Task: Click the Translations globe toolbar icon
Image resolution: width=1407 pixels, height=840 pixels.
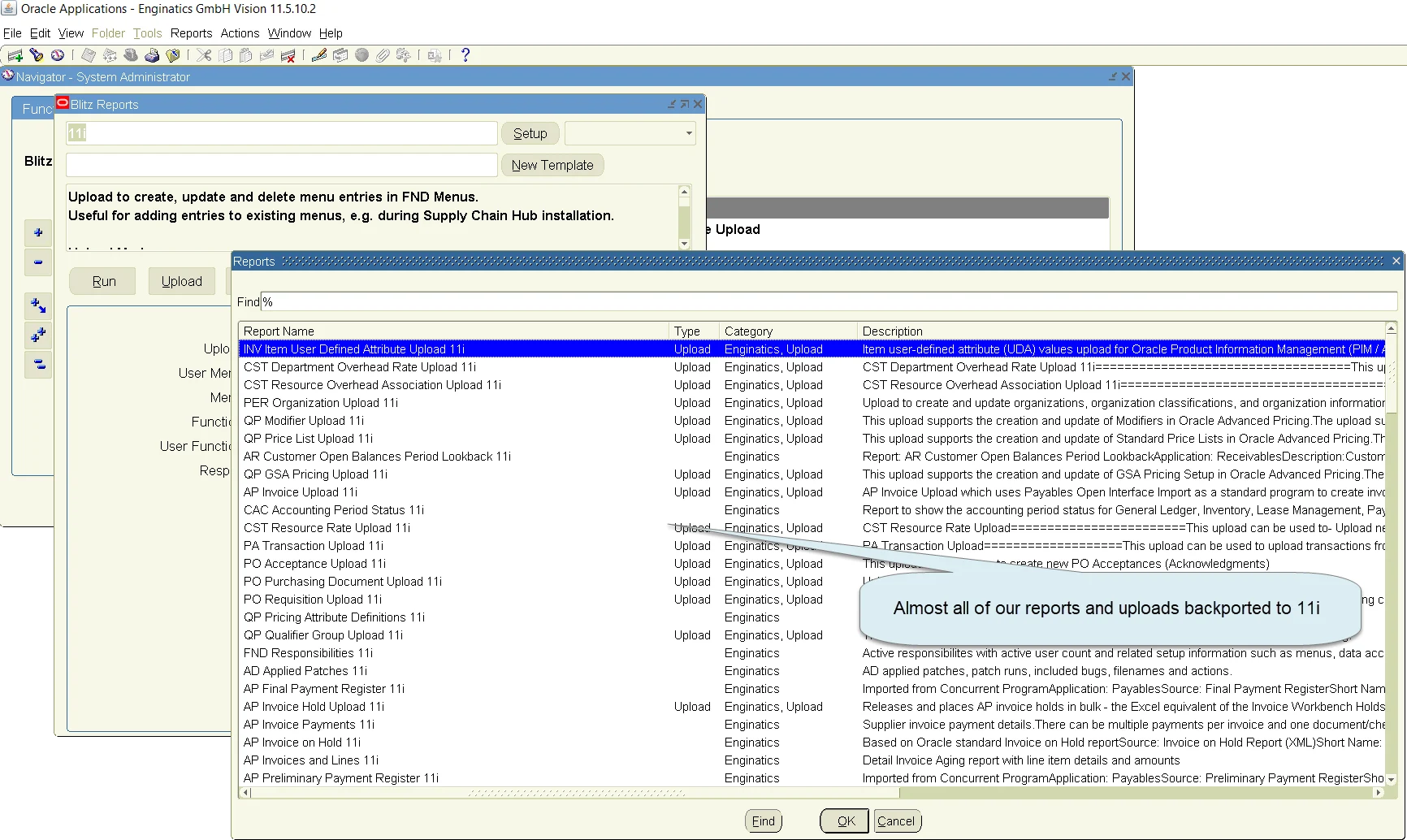Action: point(361,55)
